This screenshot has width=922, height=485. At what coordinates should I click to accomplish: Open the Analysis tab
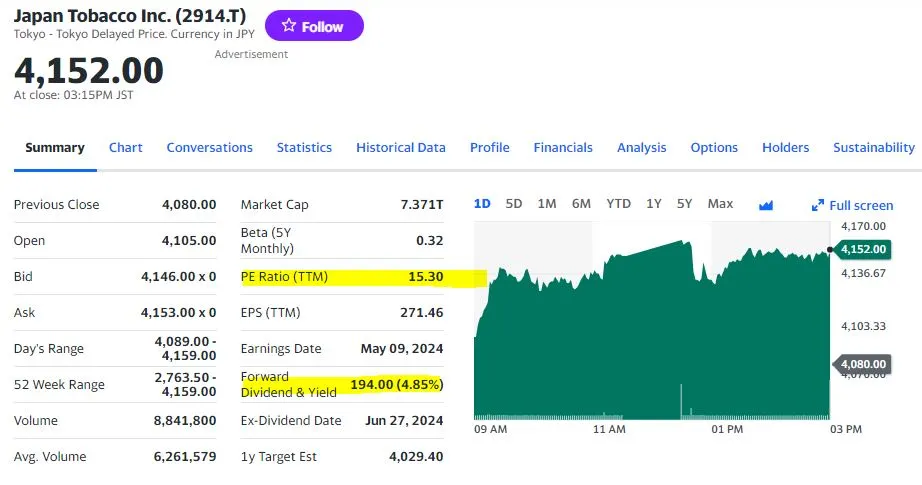coord(642,148)
